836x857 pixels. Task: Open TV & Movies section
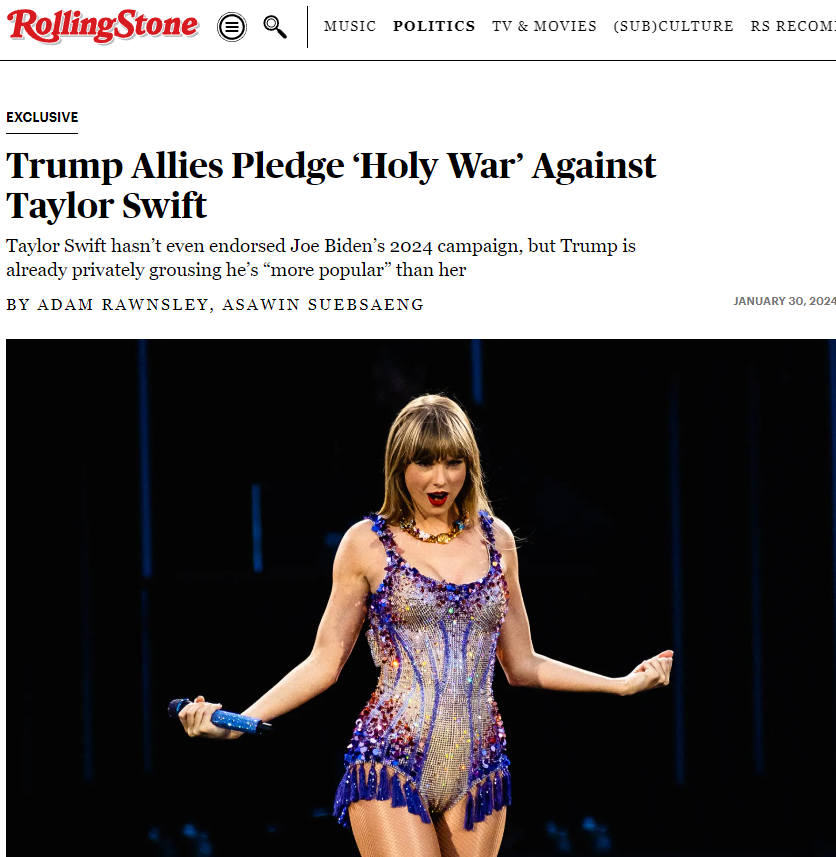click(544, 26)
